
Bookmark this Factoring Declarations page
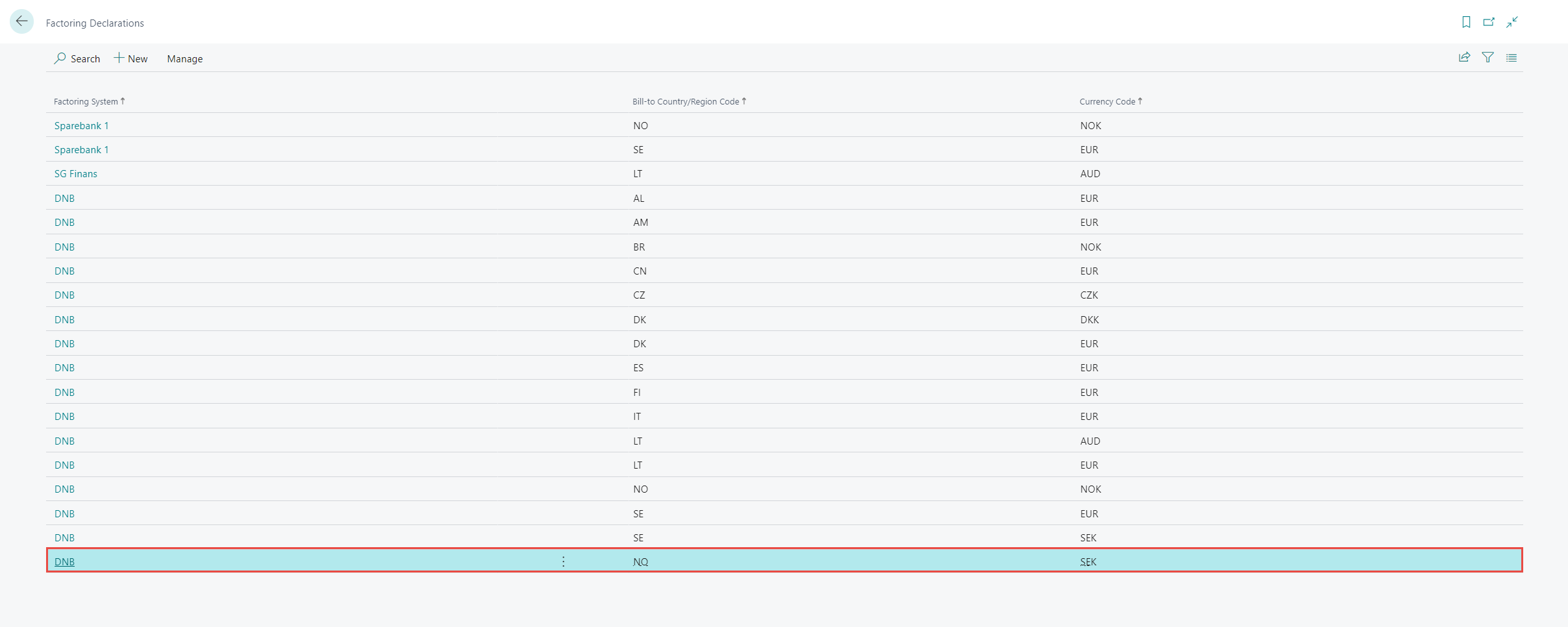[1466, 22]
